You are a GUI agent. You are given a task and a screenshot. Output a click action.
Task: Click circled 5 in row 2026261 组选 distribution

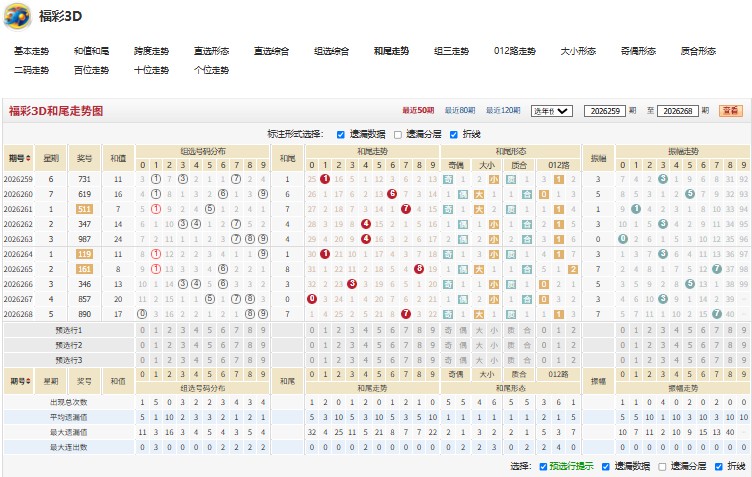[210, 209]
